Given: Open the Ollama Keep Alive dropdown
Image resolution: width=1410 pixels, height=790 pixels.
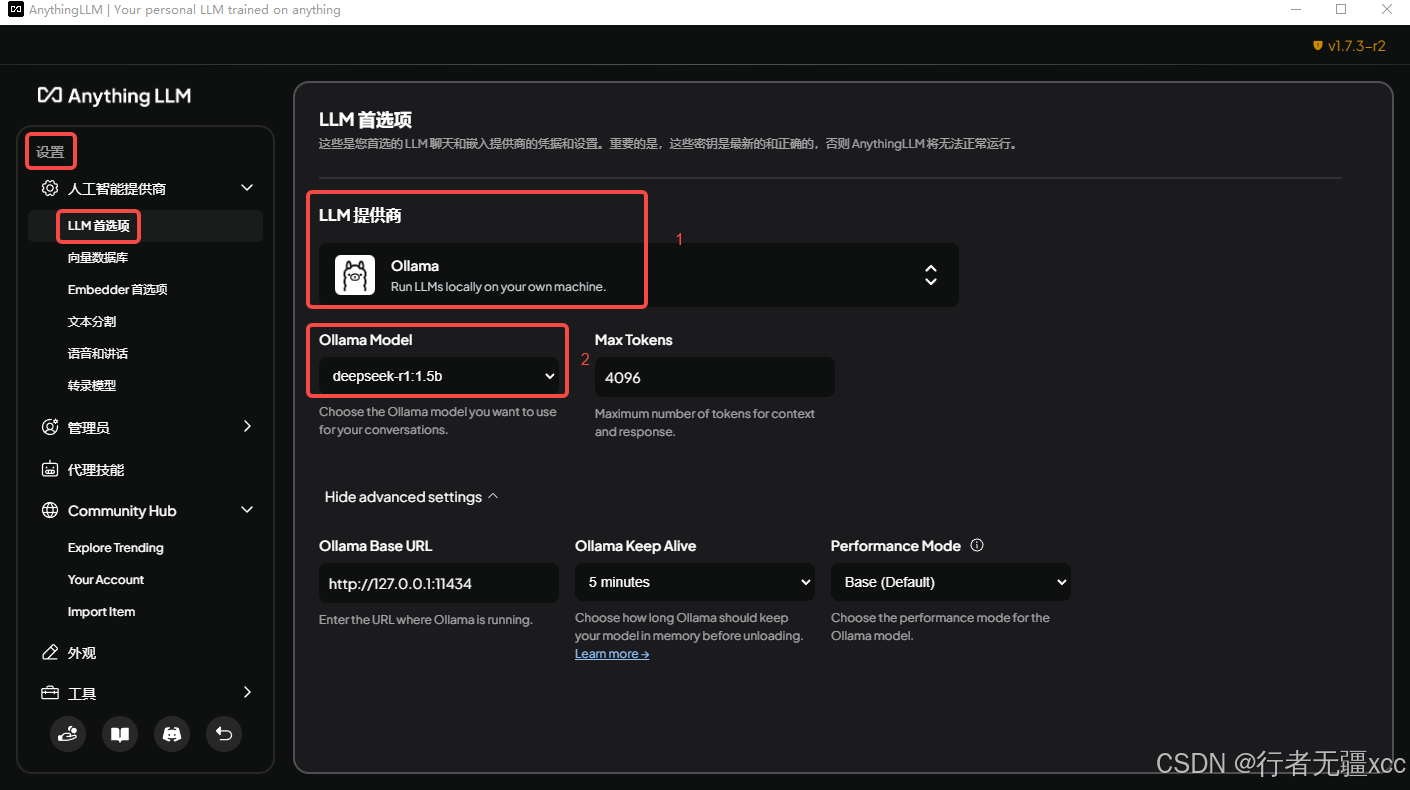Looking at the screenshot, I should click(695, 582).
